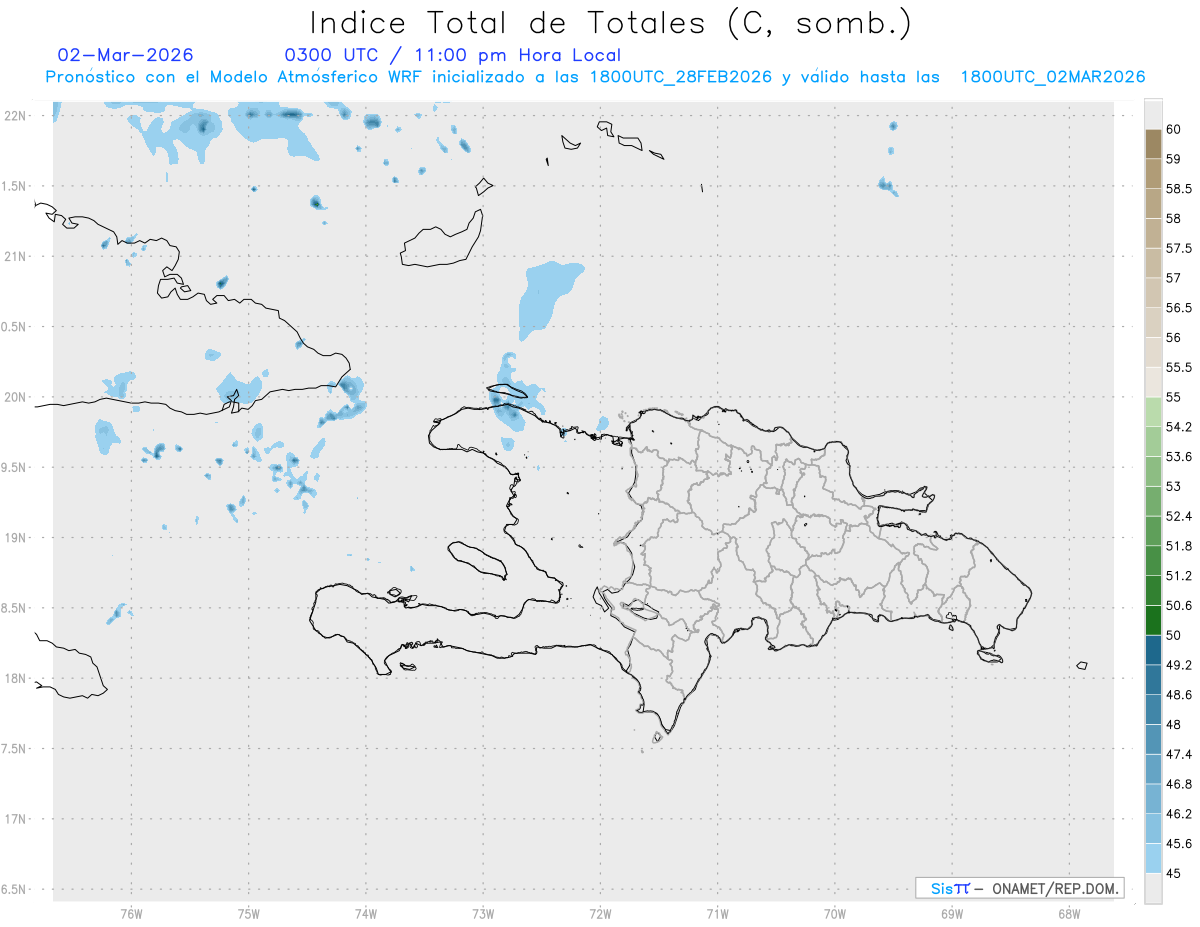The width and height of the screenshot is (1200, 927).
Task: Click the '22N' latitude label
Action: 15,116
